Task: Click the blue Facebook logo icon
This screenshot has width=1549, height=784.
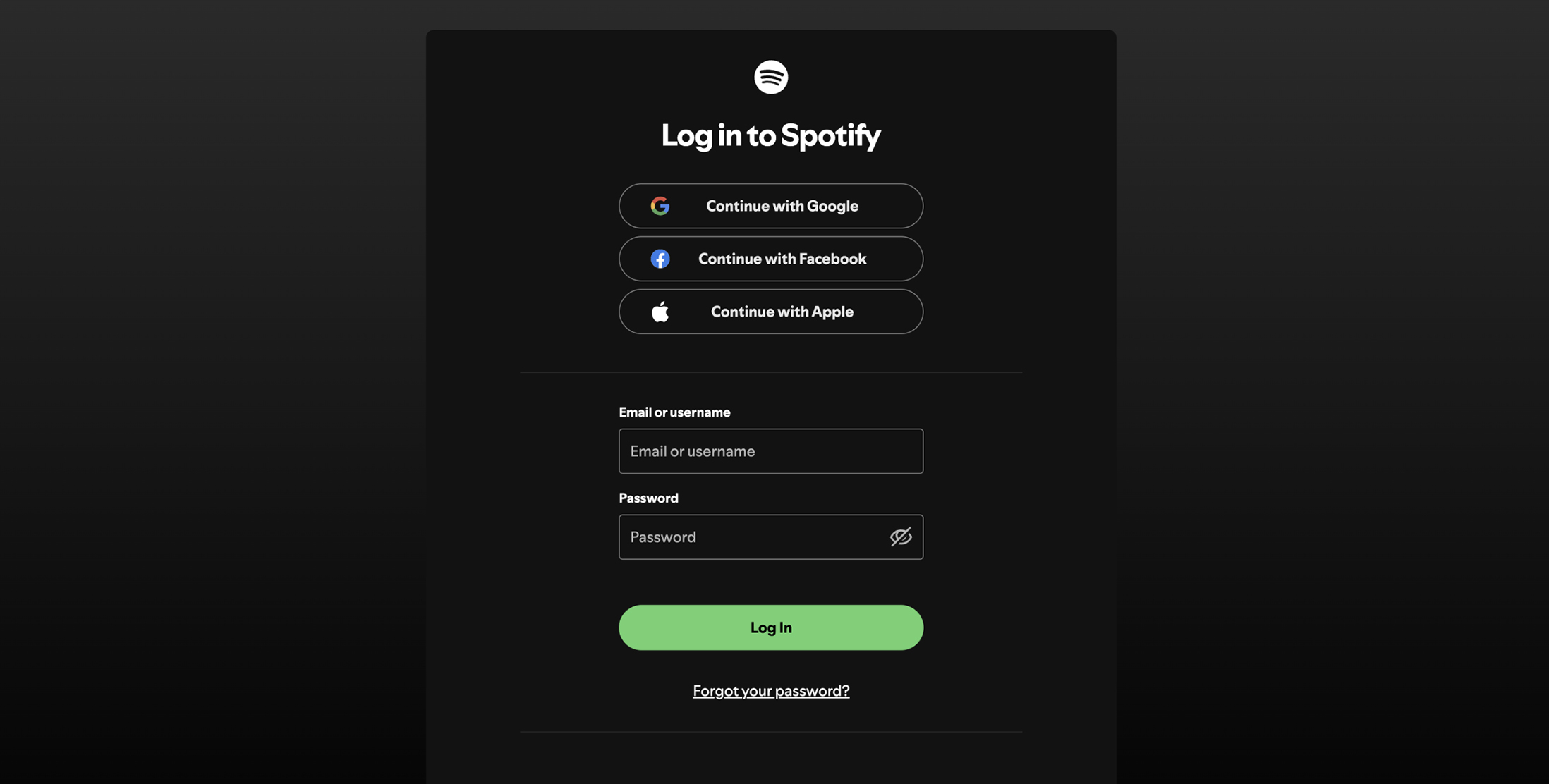Action: tap(660, 259)
